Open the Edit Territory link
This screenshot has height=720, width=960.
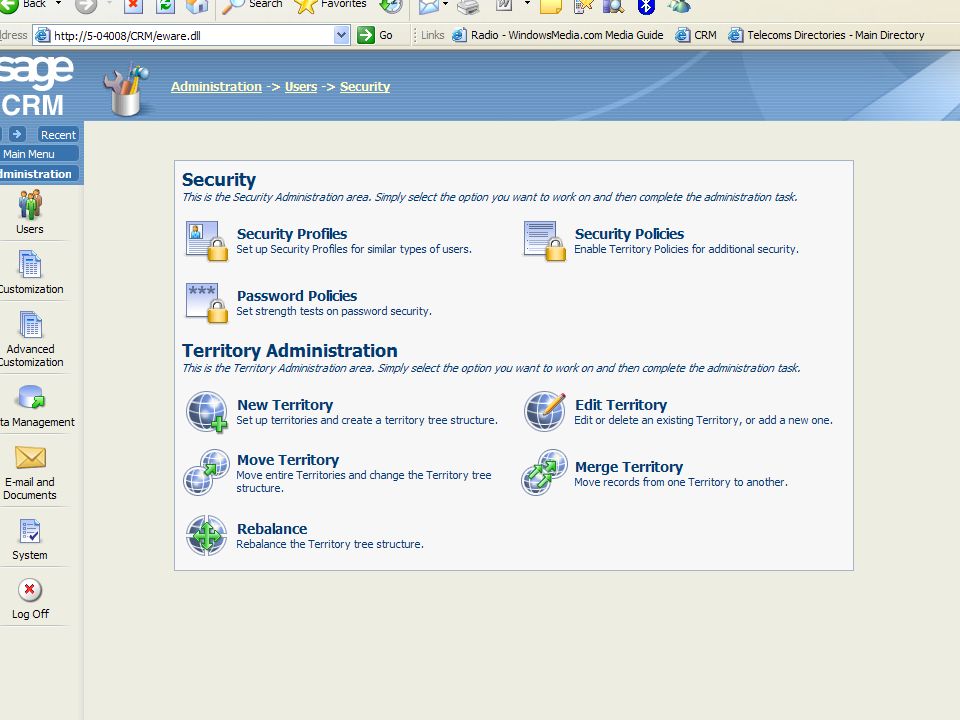pos(621,405)
